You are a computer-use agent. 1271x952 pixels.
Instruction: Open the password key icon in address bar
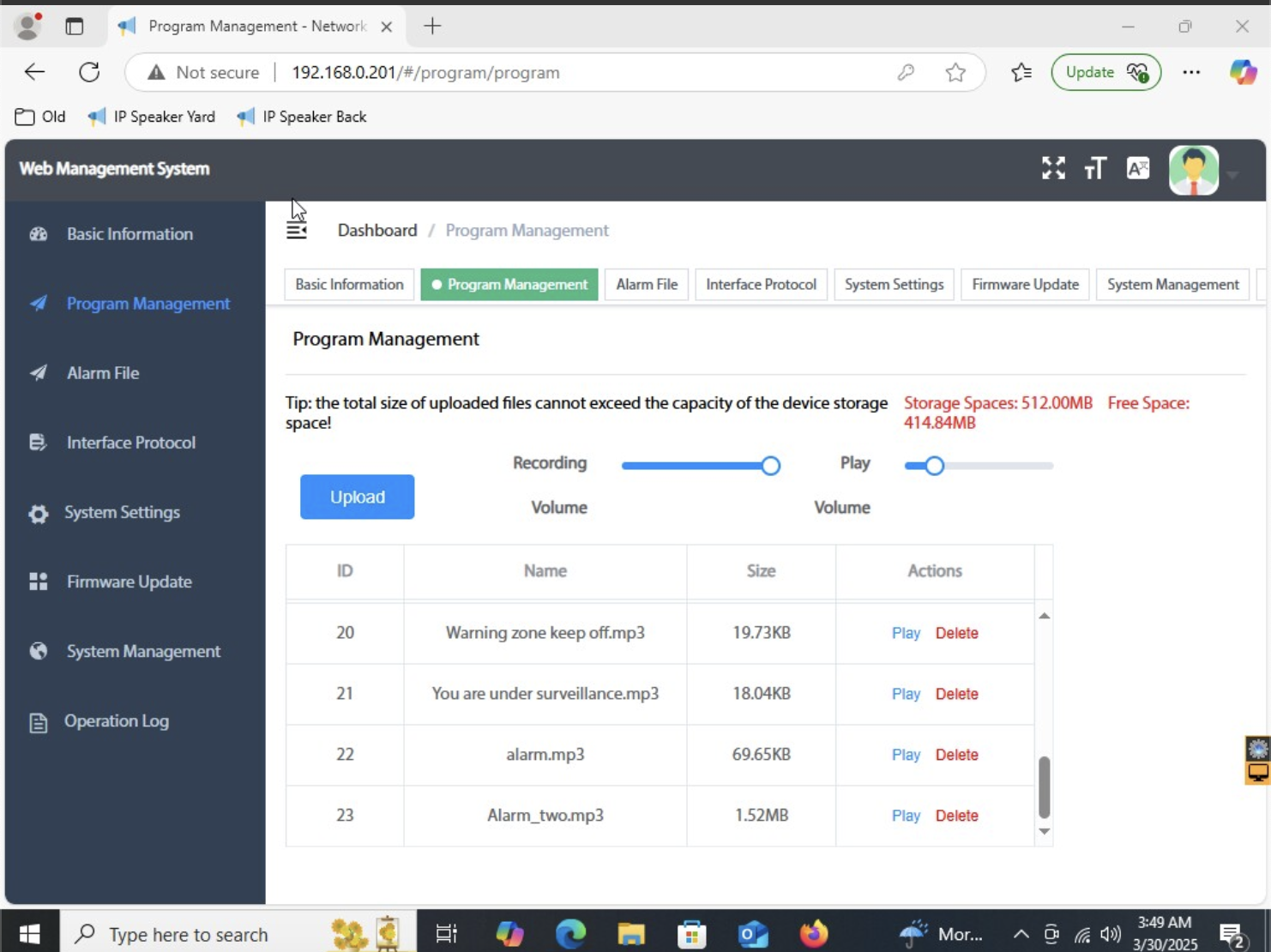point(906,73)
